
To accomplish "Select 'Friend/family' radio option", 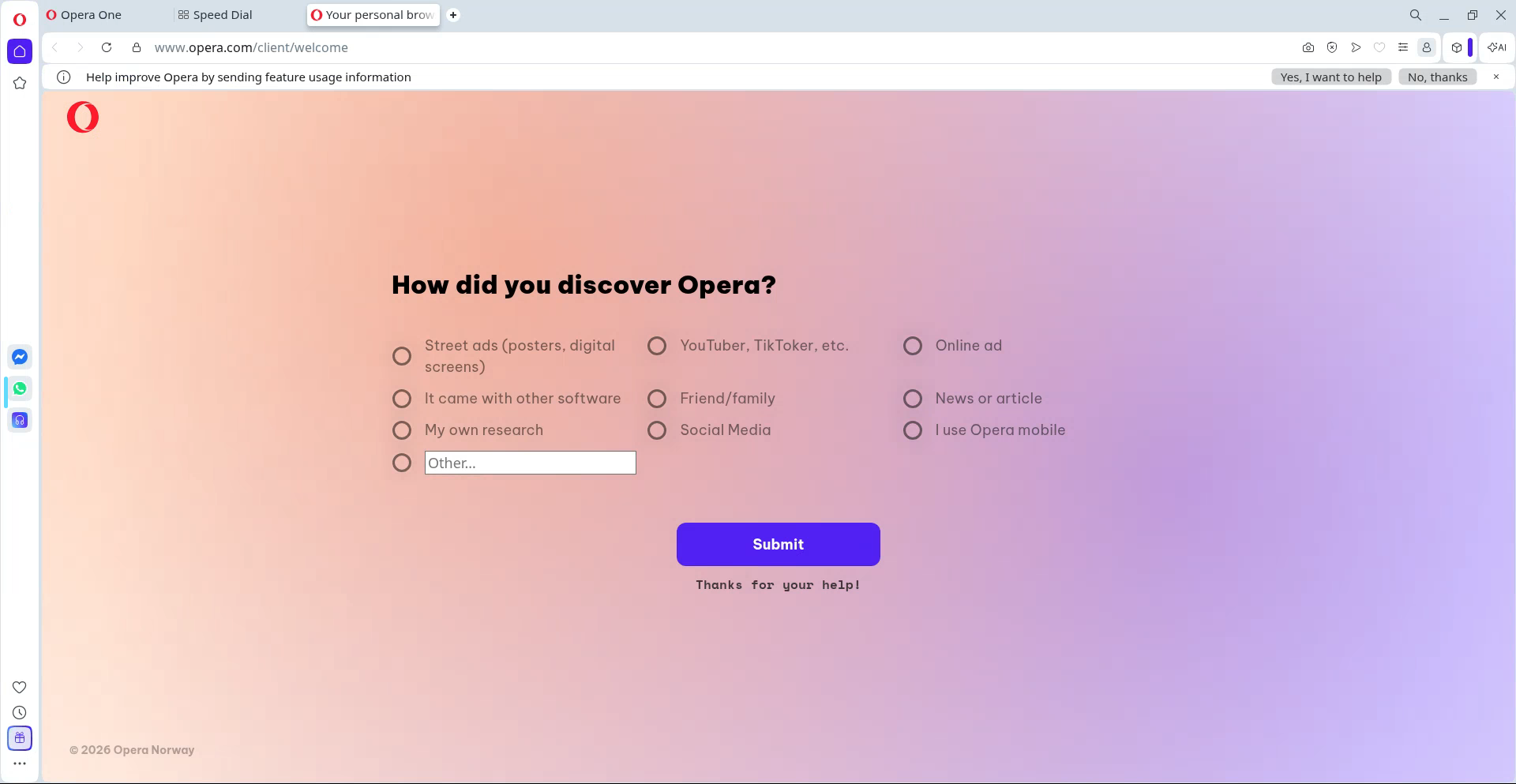I will point(657,399).
